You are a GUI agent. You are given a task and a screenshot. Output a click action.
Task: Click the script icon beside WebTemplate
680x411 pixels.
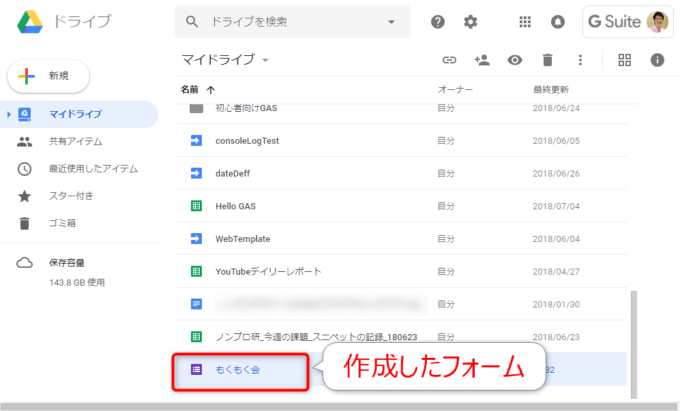[196, 239]
